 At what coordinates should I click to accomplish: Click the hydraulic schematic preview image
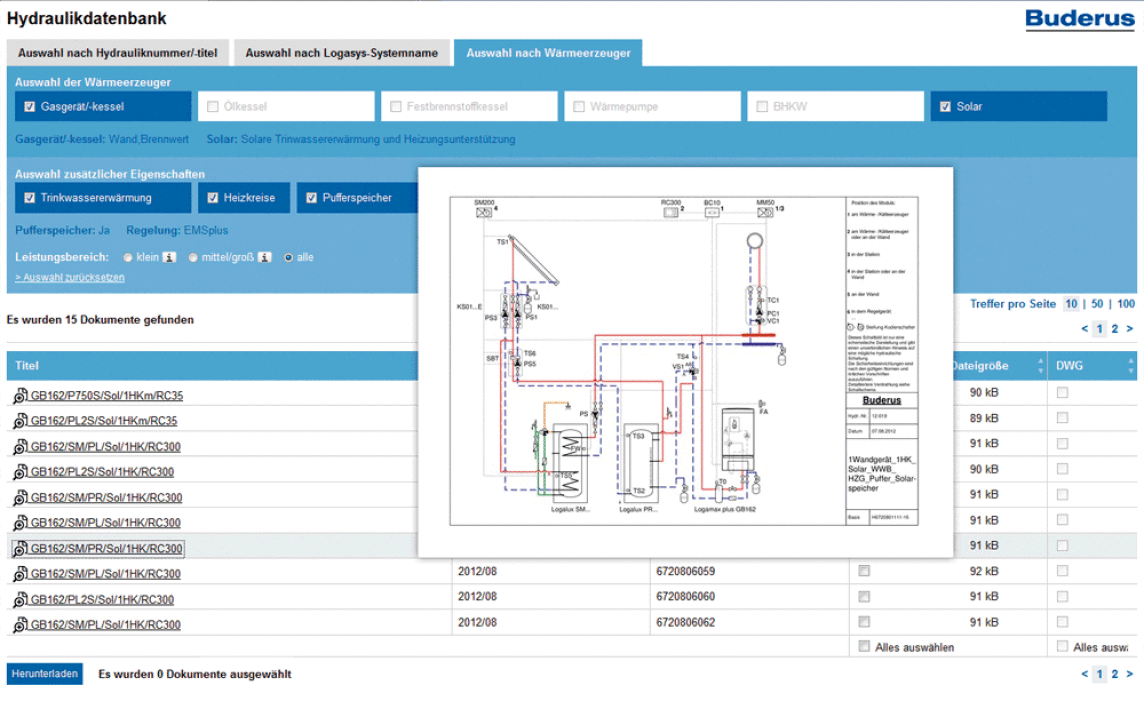tap(684, 361)
